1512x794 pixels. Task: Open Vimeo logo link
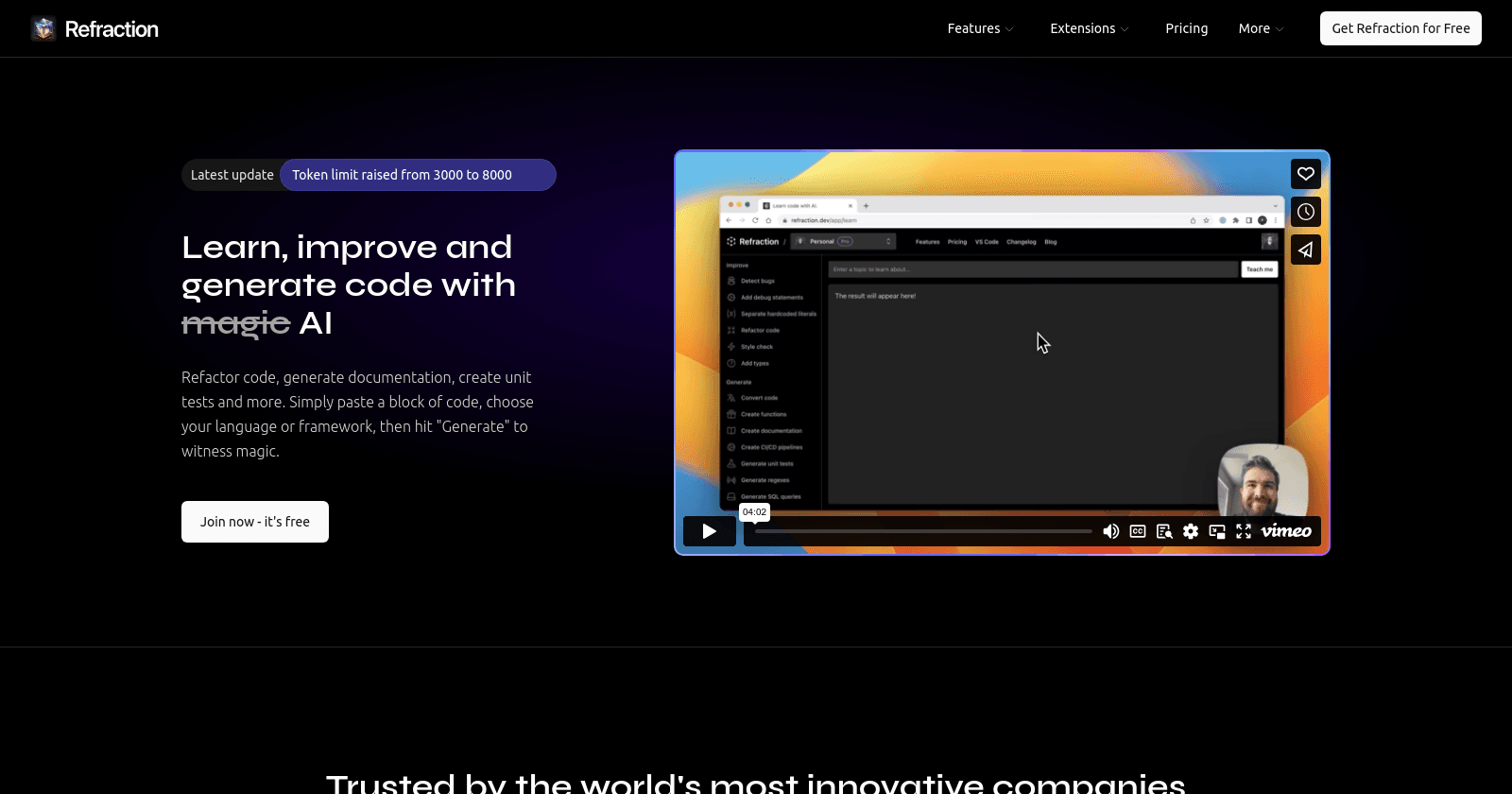coord(1286,531)
